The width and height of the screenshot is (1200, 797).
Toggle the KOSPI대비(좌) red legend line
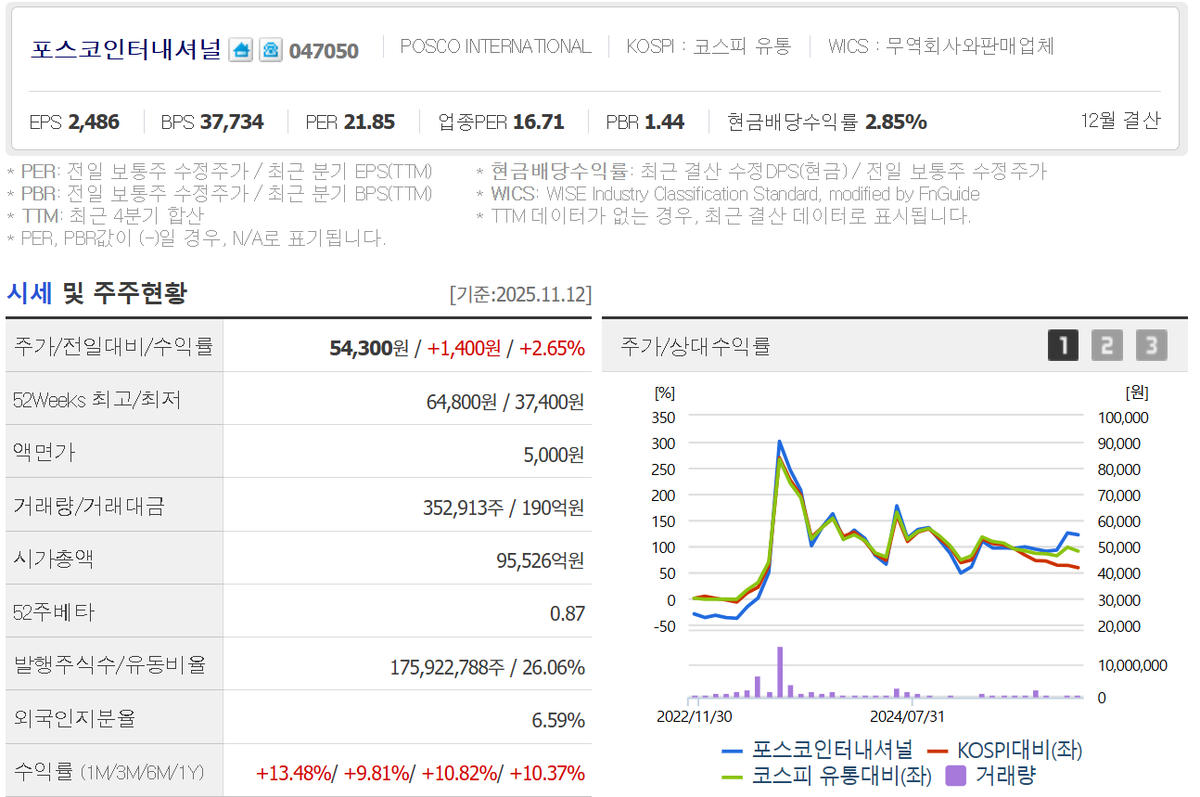pyautogui.click(x=1005, y=749)
